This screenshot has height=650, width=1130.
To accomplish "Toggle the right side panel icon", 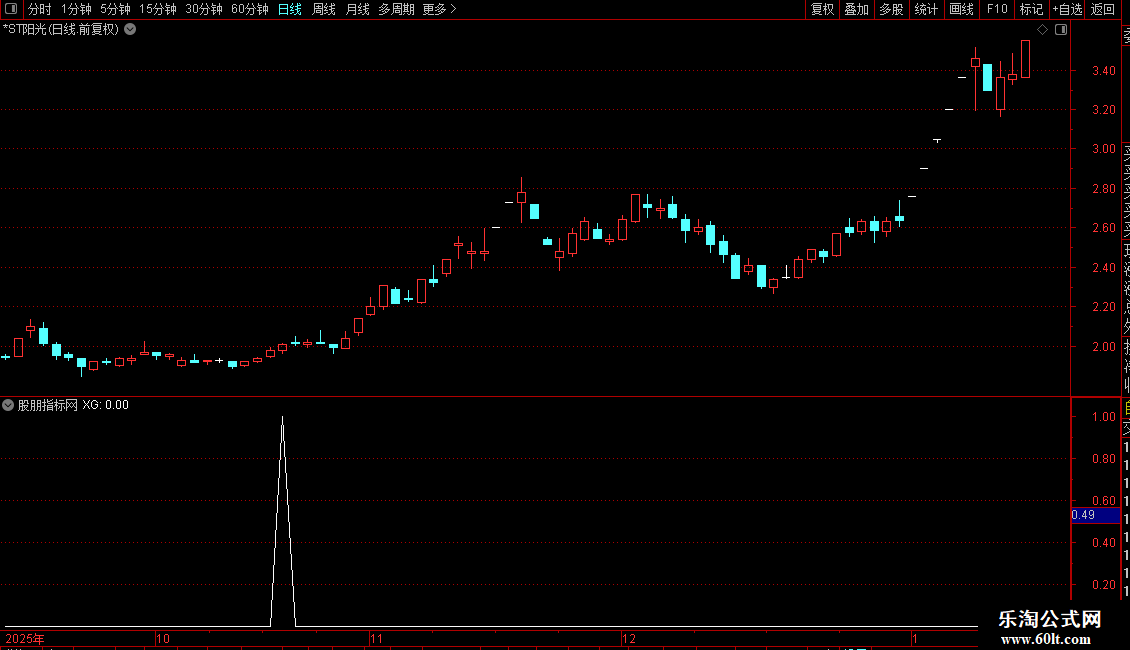I will coord(1061,30).
